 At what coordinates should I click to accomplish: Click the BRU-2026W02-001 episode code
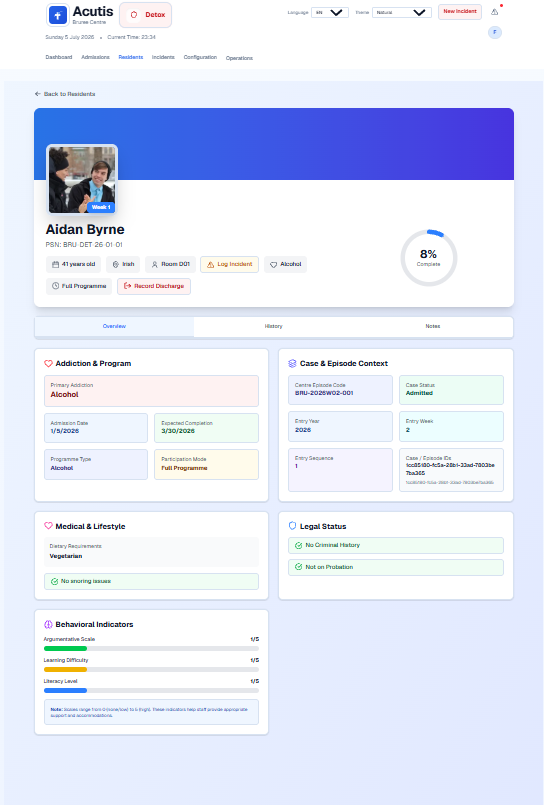[x=324, y=393]
